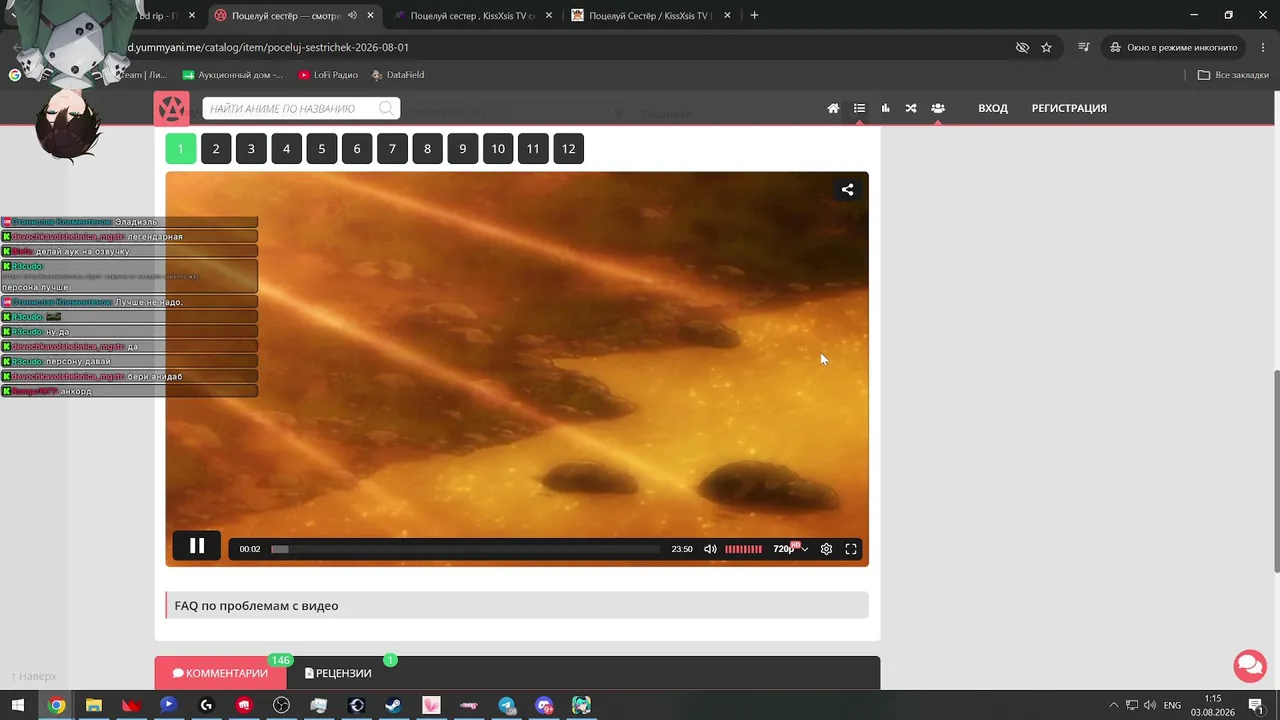Image resolution: width=1280 pixels, height=720 pixels.
Task: Click the incognito window indicator
Action: pos(1172,47)
